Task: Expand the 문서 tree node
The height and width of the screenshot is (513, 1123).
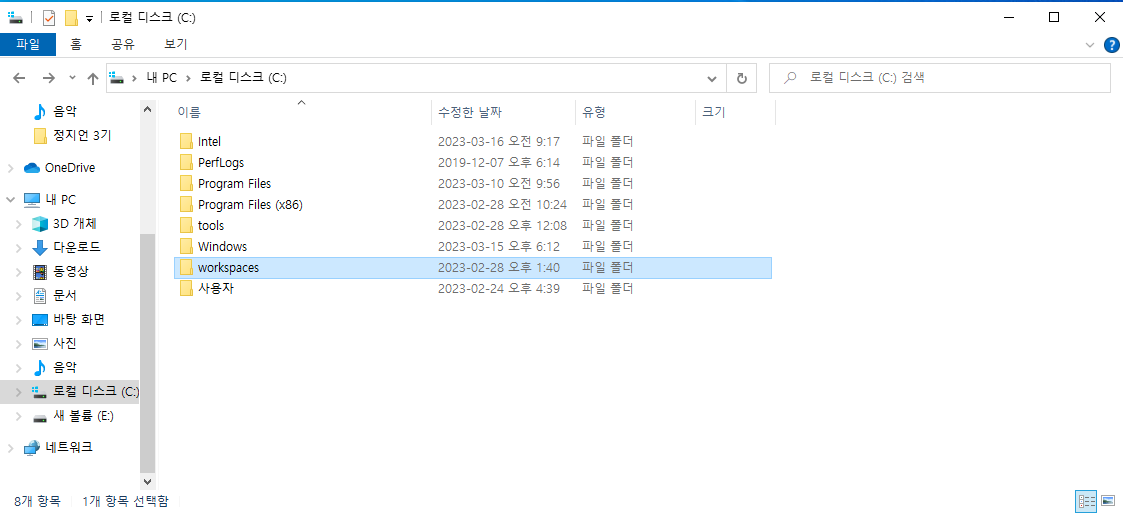Action: pos(19,295)
